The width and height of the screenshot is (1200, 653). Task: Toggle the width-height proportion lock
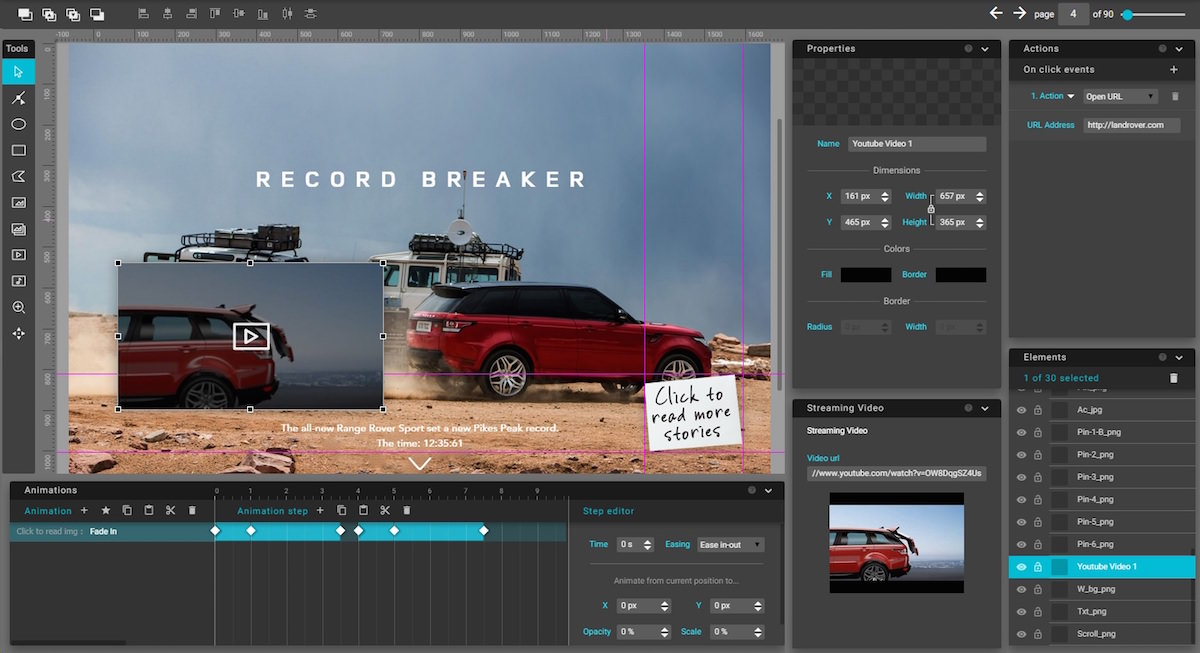[931, 209]
